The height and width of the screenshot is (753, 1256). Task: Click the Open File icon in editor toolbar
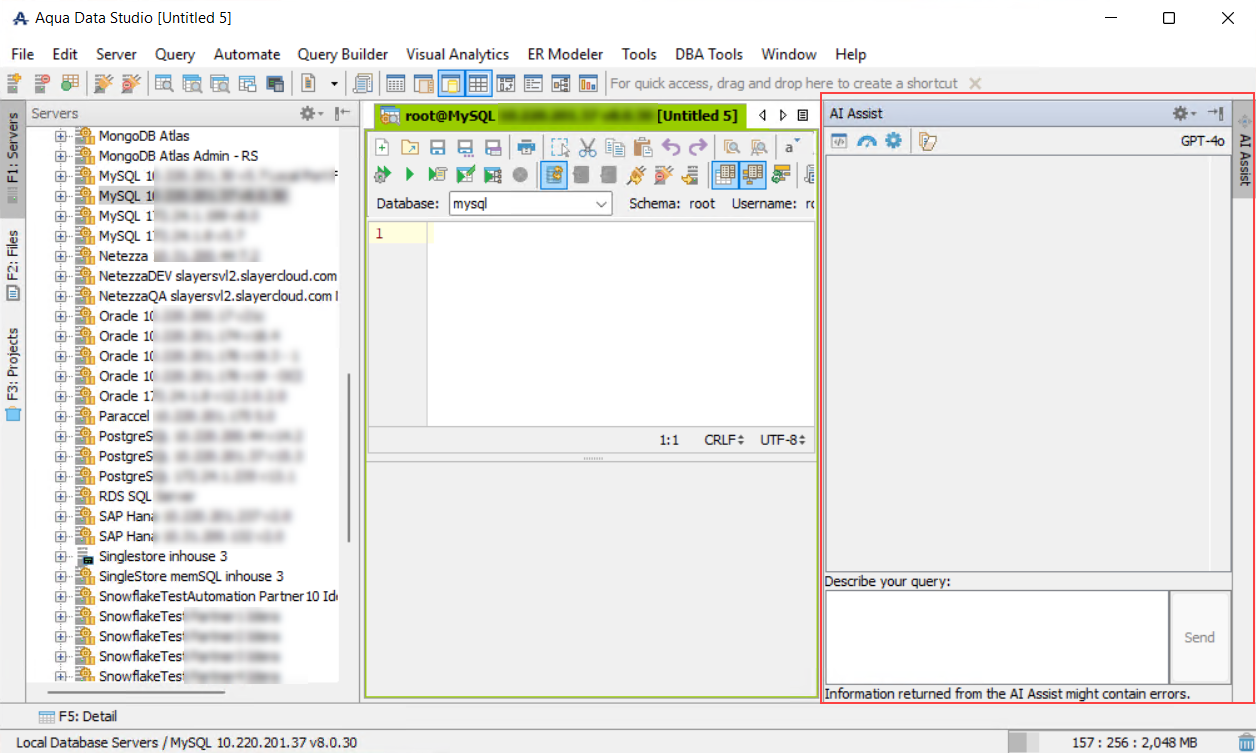[x=410, y=147]
